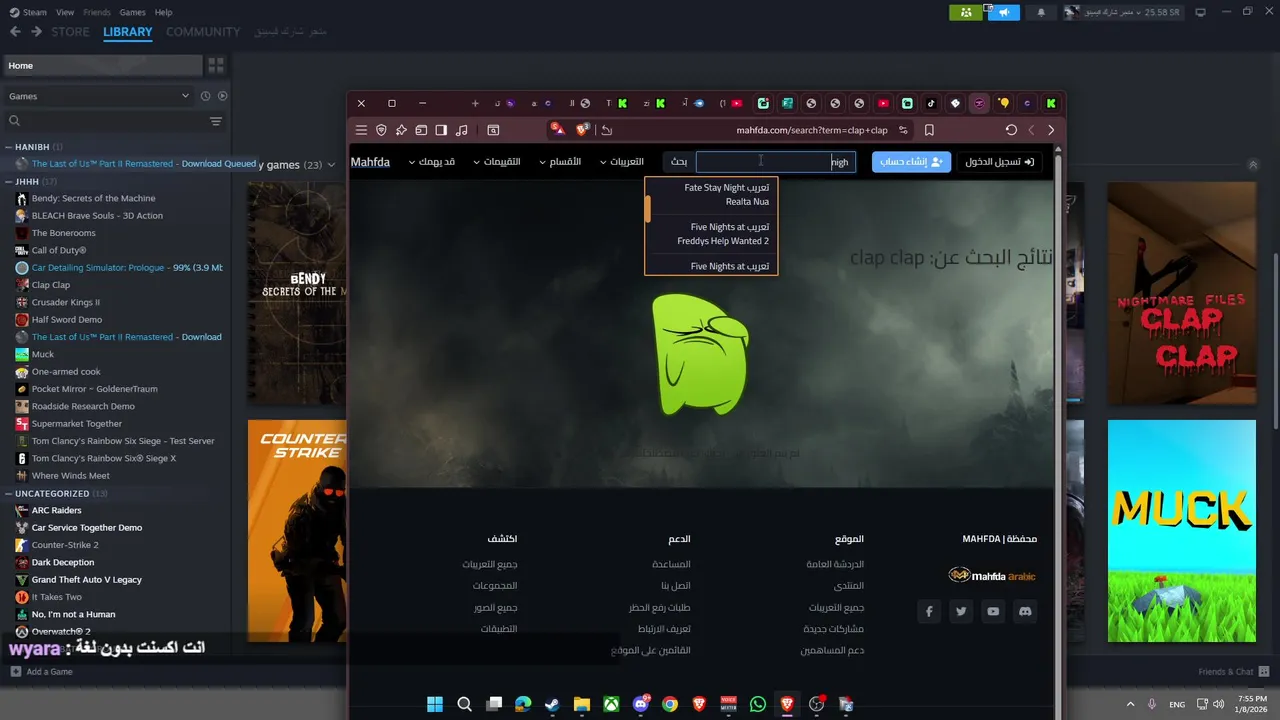Viewport: 1280px width, 720px height.
Task: Click the Steam library search field
Action: (x=104, y=121)
